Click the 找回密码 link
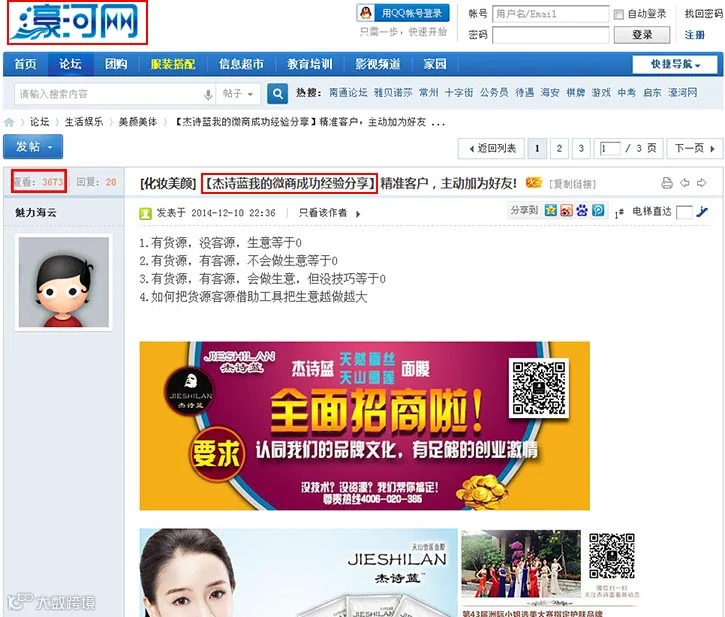The height and width of the screenshot is (617, 725). (x=704, y=14)
